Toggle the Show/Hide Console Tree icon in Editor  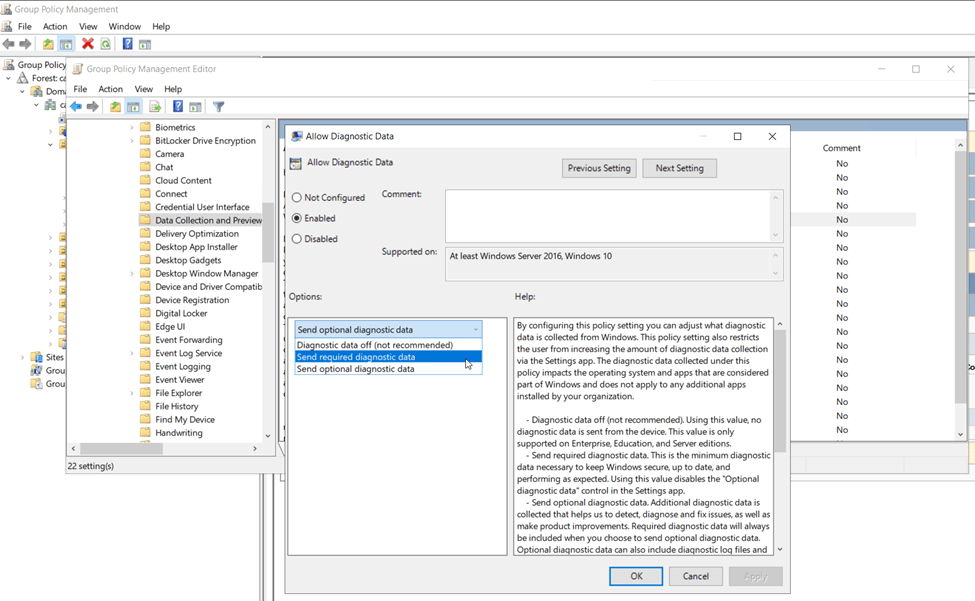pyautogui.click(x=133, y=107)
